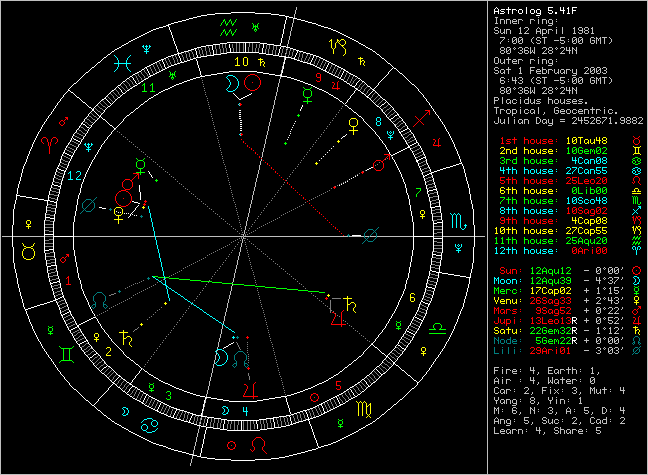648x475 pixels.
Task: Click the red Sun circle beside house 10
Action: tap(256, 86)
